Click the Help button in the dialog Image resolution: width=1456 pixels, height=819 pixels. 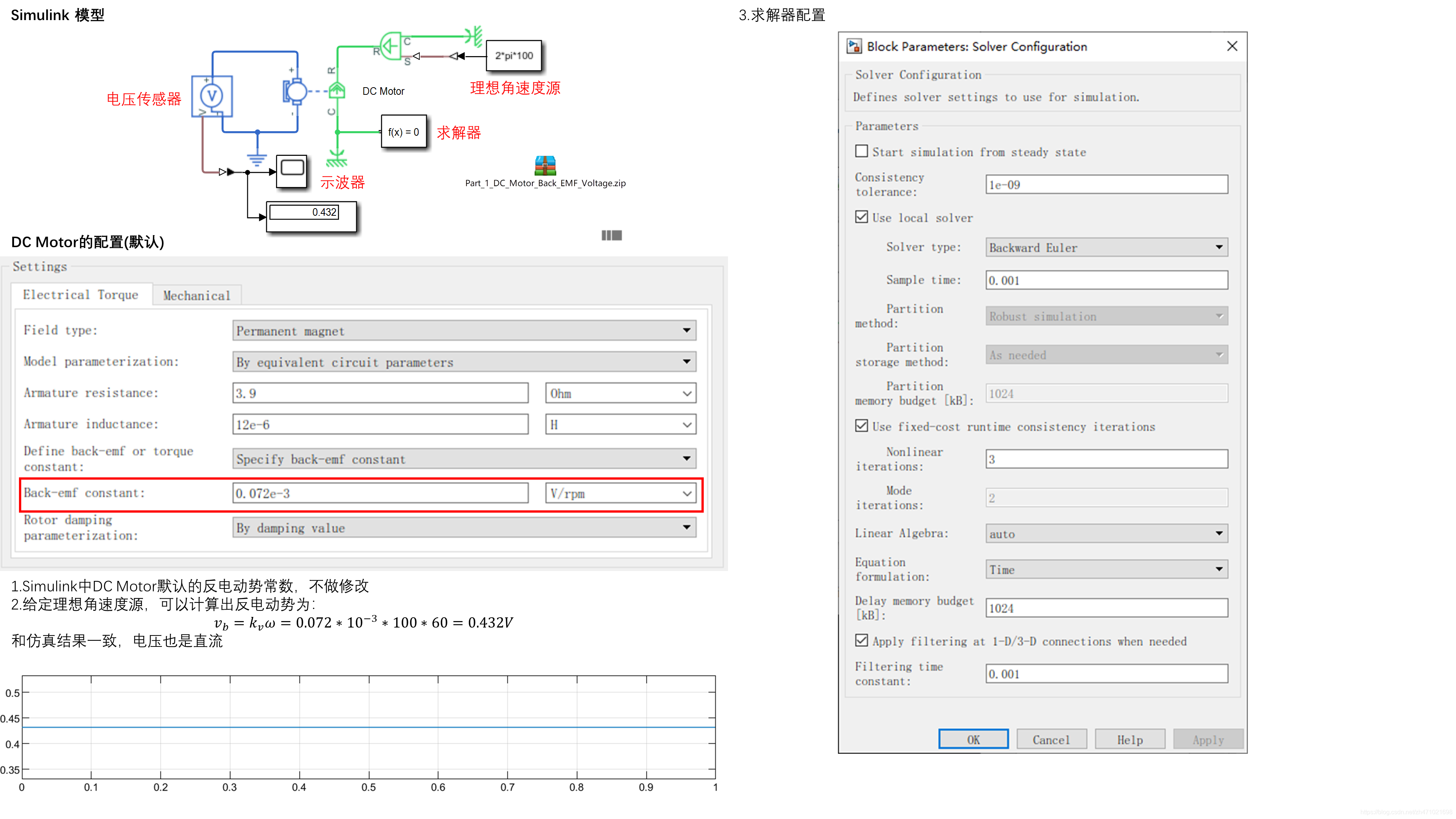[1129, 740]
